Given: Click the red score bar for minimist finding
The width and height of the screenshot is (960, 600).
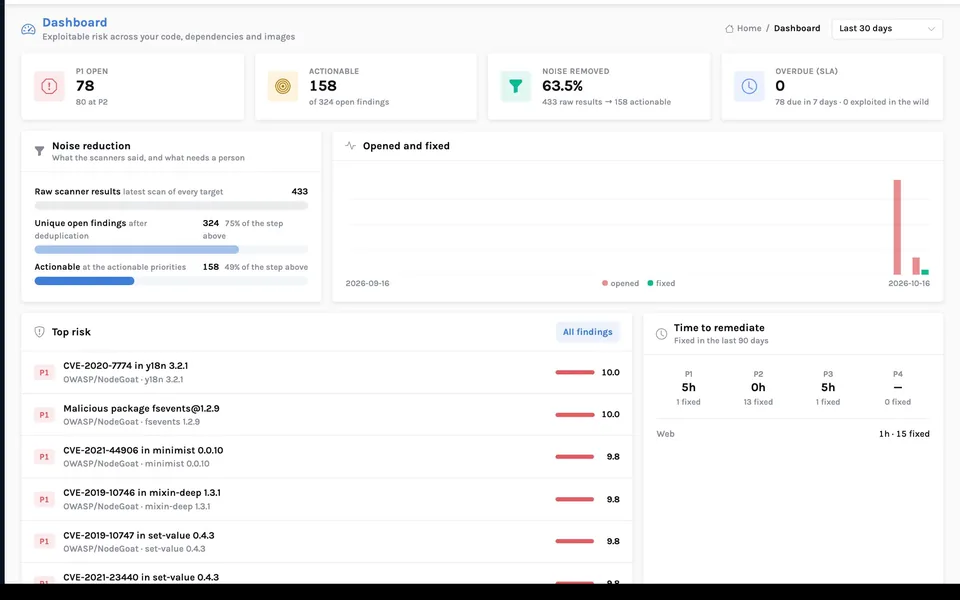Looking at the screenshot, I should (x=575, y=457).
